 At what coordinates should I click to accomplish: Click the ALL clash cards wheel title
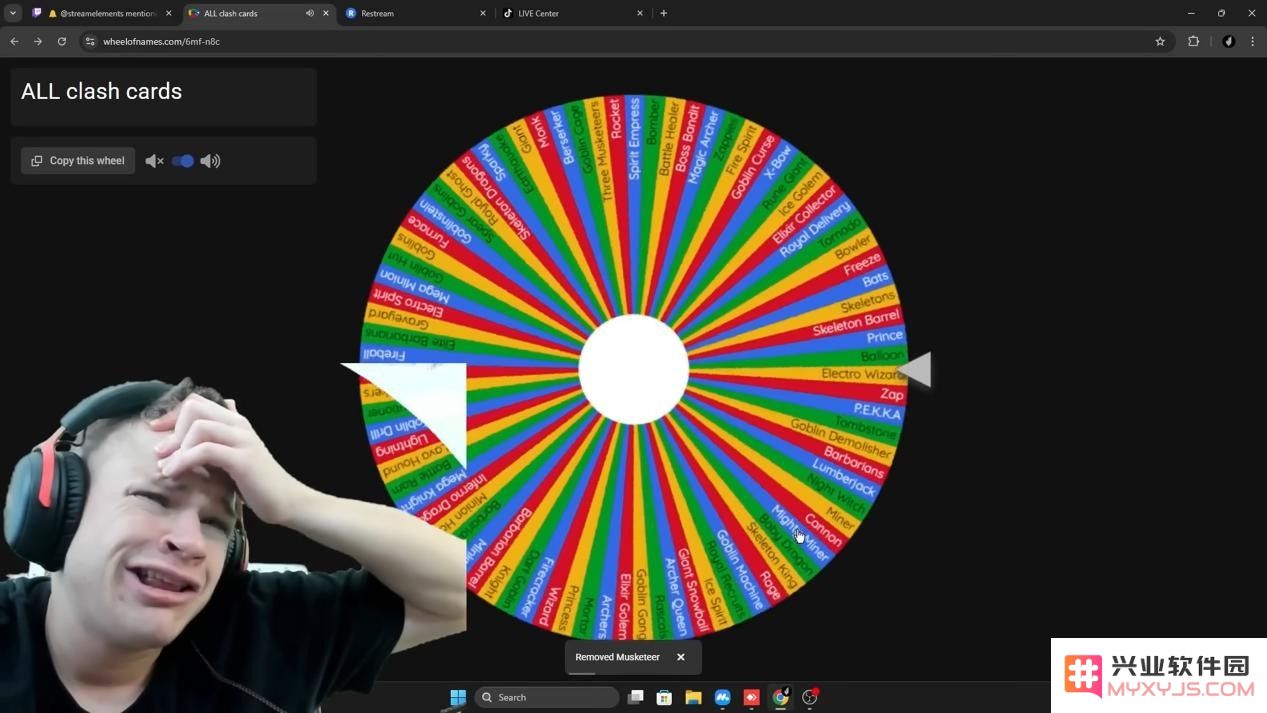[102, 91]
